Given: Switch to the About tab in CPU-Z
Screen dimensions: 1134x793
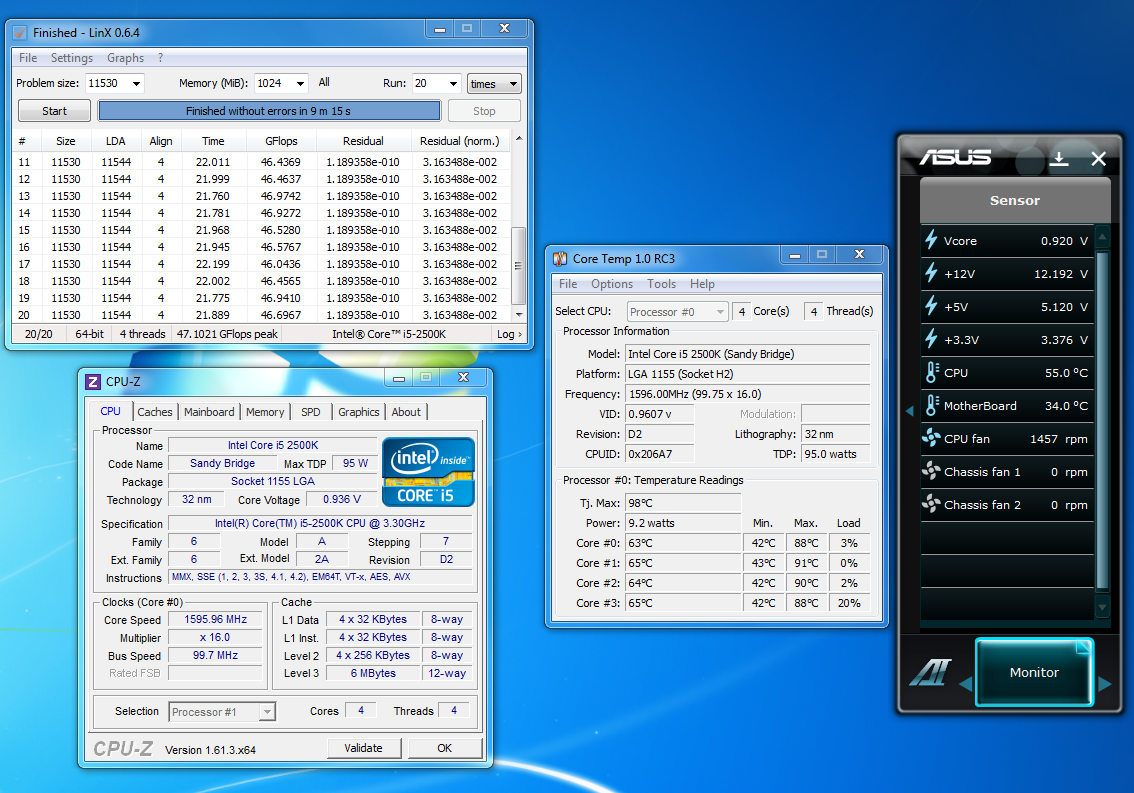Looking at the screenshot, I should (x=406, y=412).
